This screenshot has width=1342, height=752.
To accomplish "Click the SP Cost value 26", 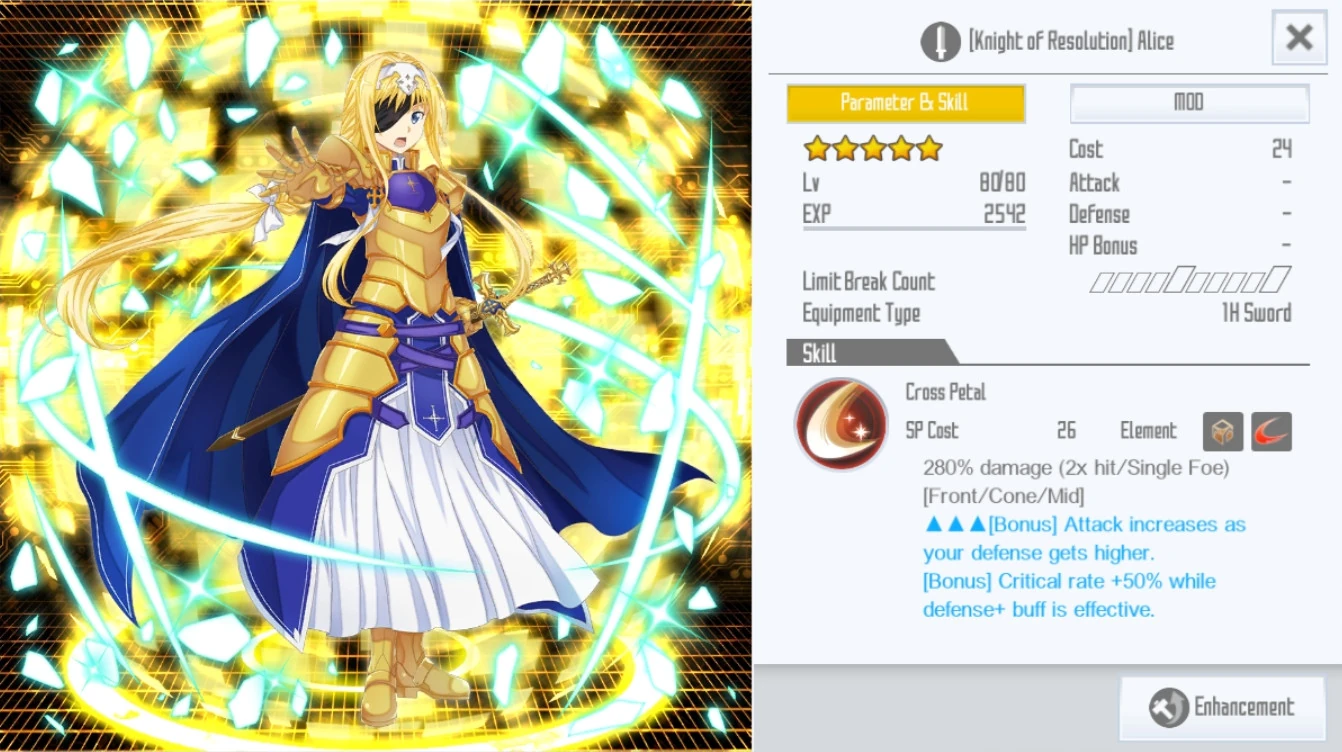I will [1066, 430].
